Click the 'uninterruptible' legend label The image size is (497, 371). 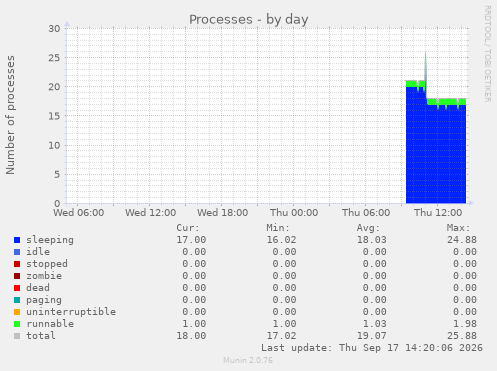click(x=71, y=312)
